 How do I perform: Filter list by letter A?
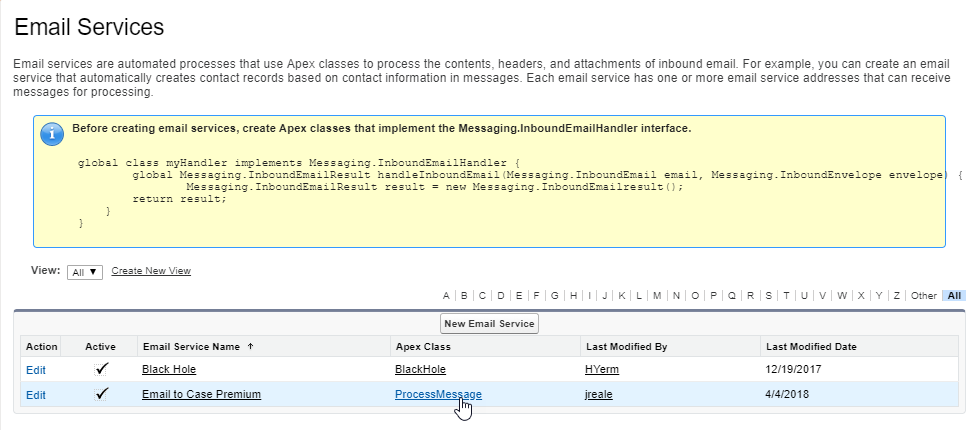(446, 296)
